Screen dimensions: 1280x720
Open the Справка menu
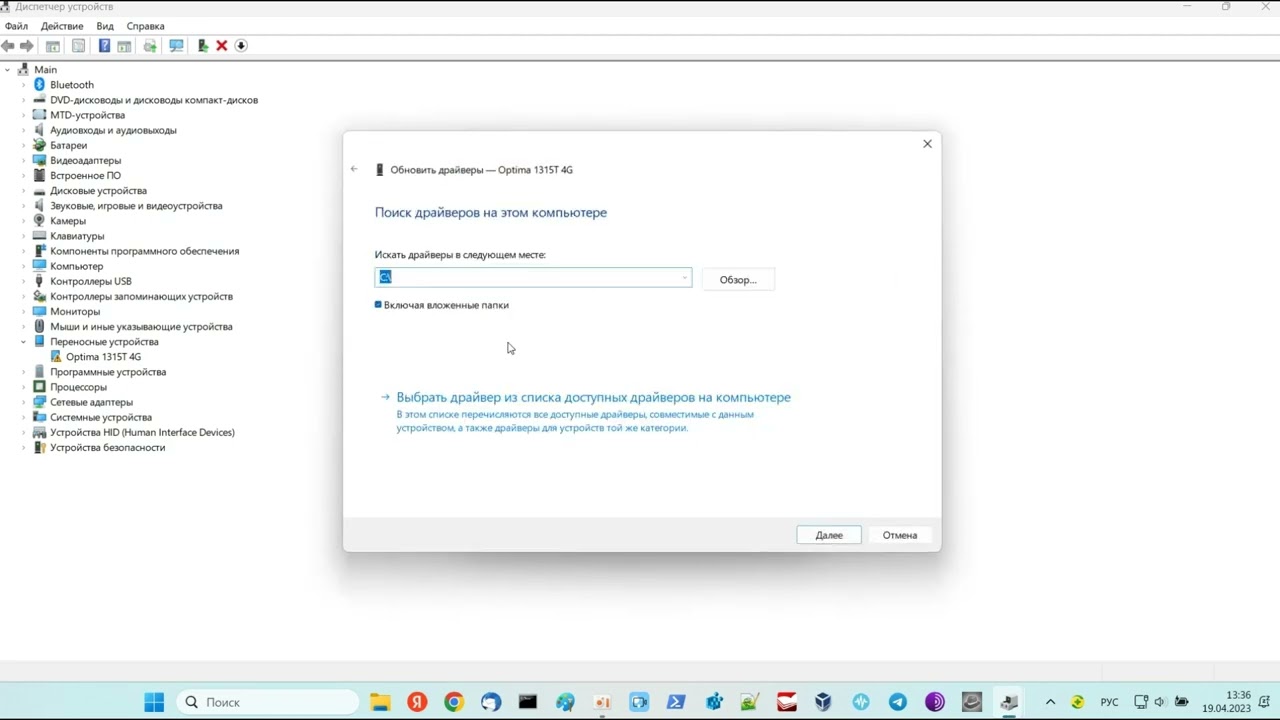coord(146,26)
